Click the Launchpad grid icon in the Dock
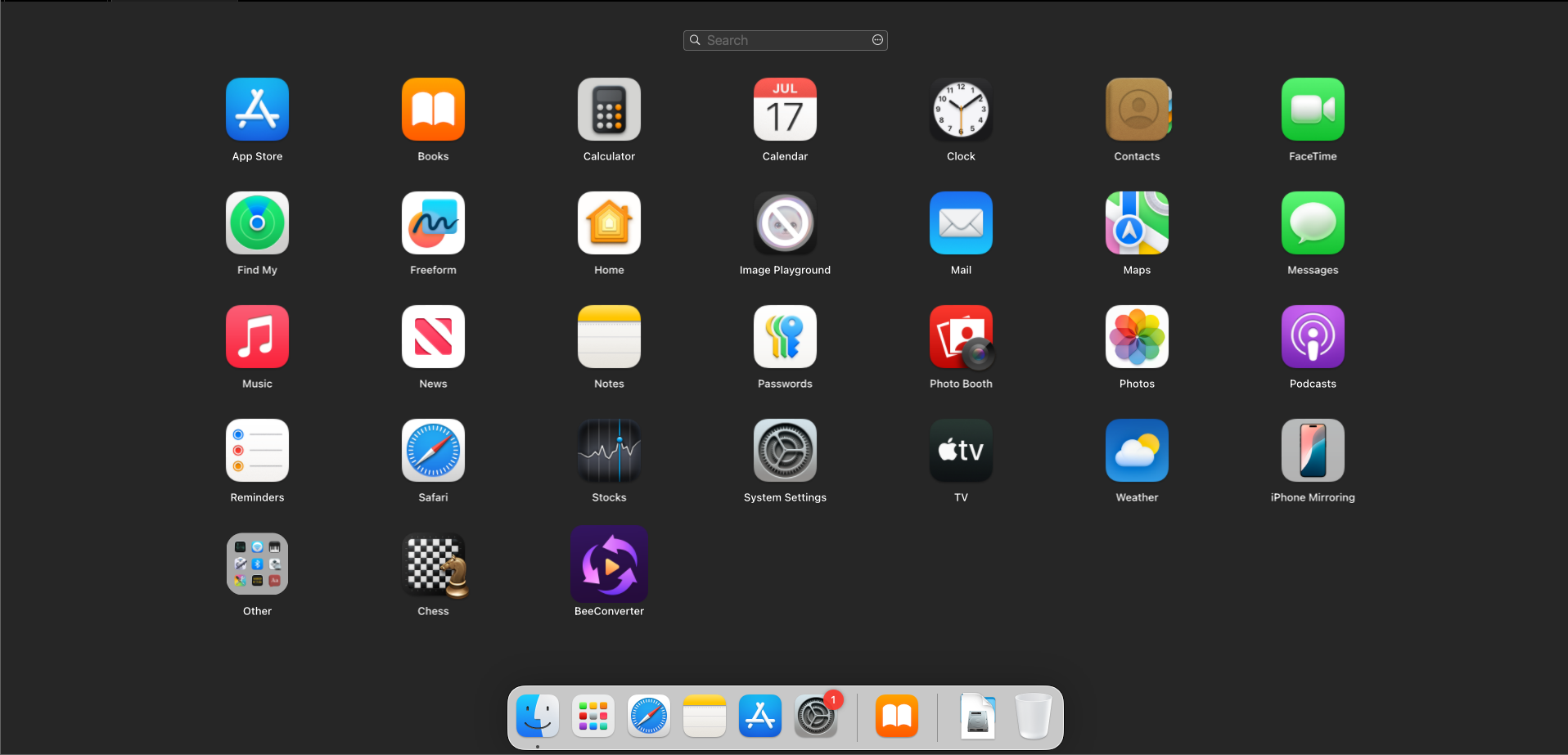1568x755 pixels. click(593, 717)
